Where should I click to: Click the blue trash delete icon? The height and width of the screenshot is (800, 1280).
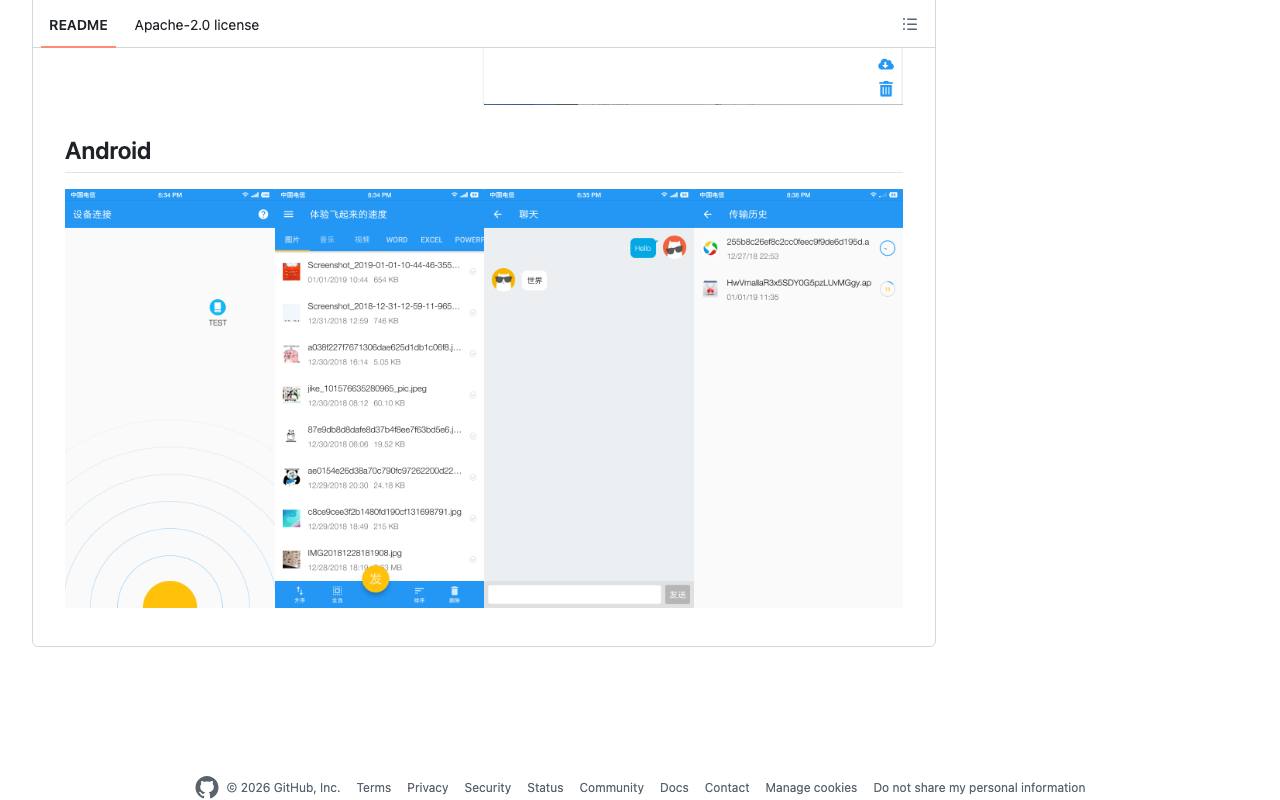(885, 89)
